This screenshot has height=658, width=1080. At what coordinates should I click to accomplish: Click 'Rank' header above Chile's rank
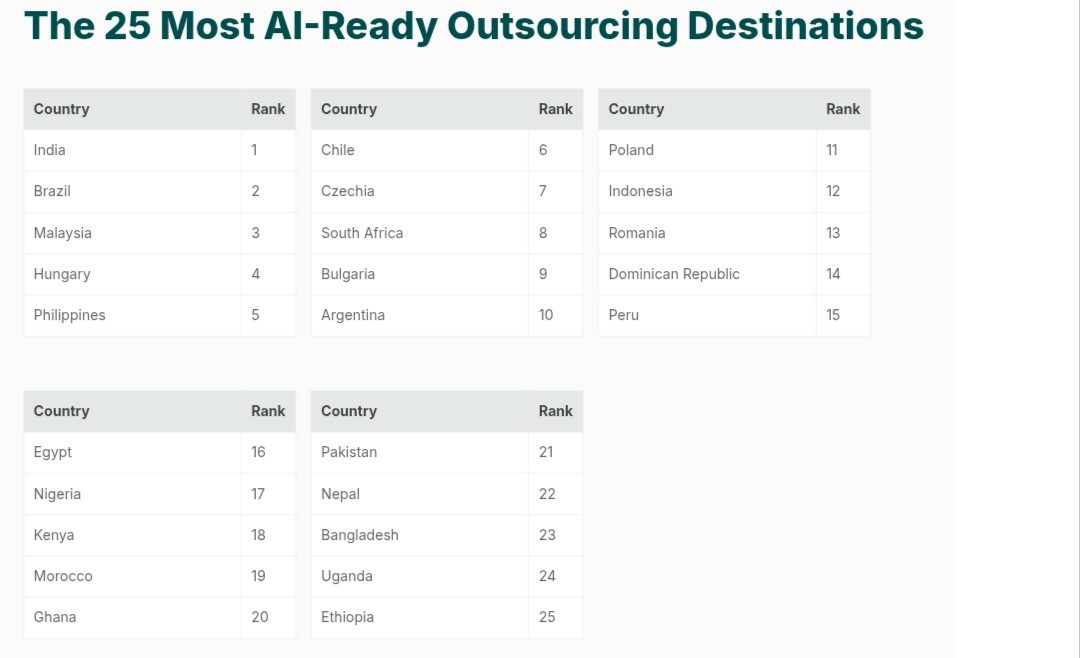[x=556, y=110]
